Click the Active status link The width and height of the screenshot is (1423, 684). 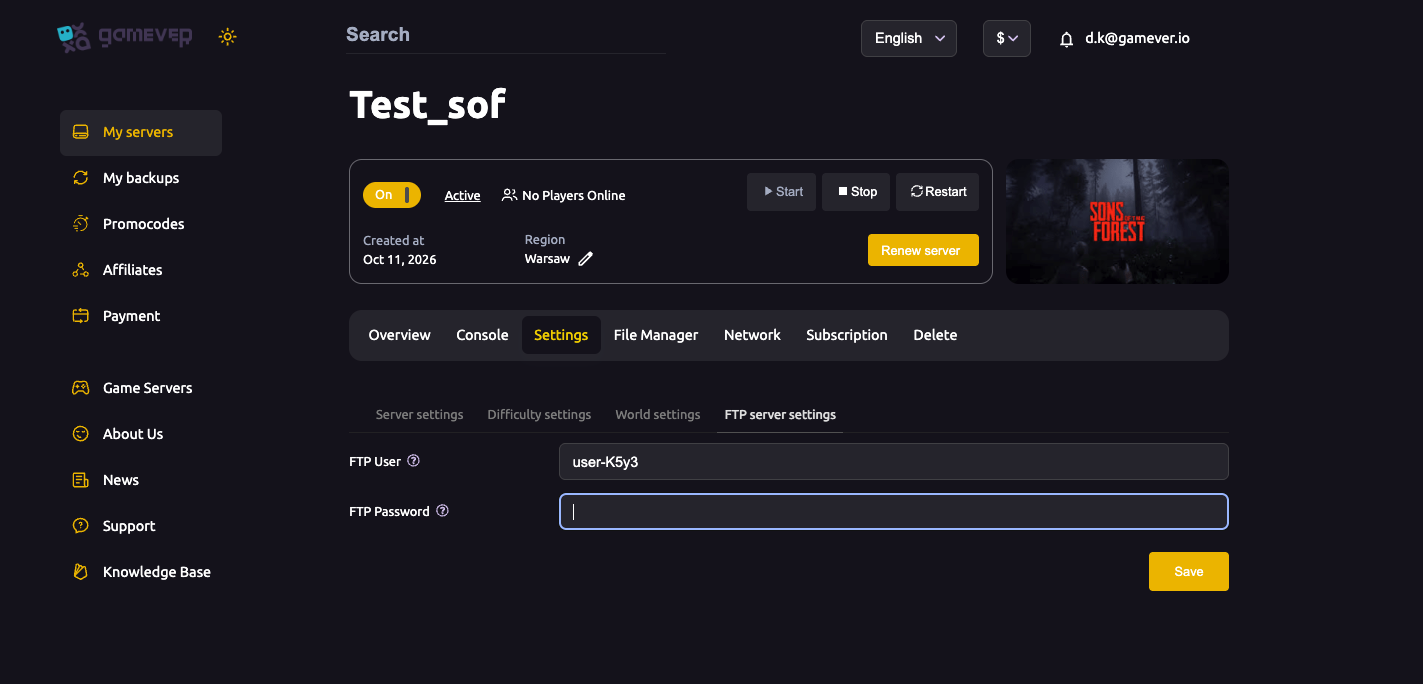point(462,196)
